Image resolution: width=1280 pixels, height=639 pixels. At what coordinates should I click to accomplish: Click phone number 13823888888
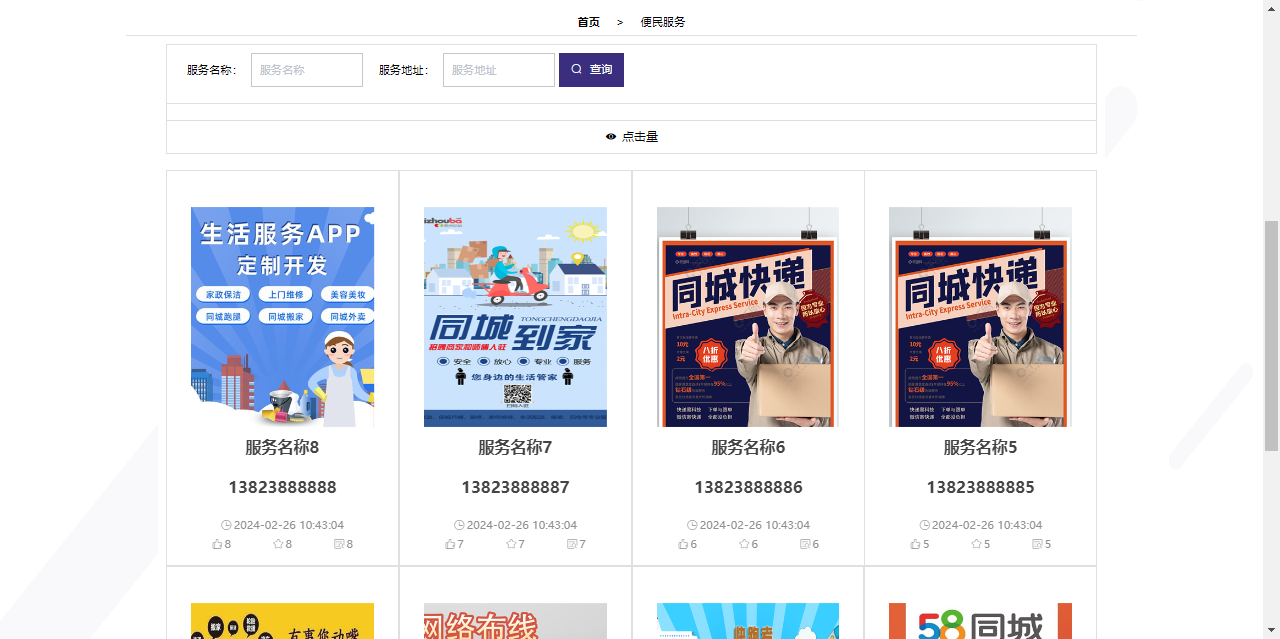tap(282, 488)
